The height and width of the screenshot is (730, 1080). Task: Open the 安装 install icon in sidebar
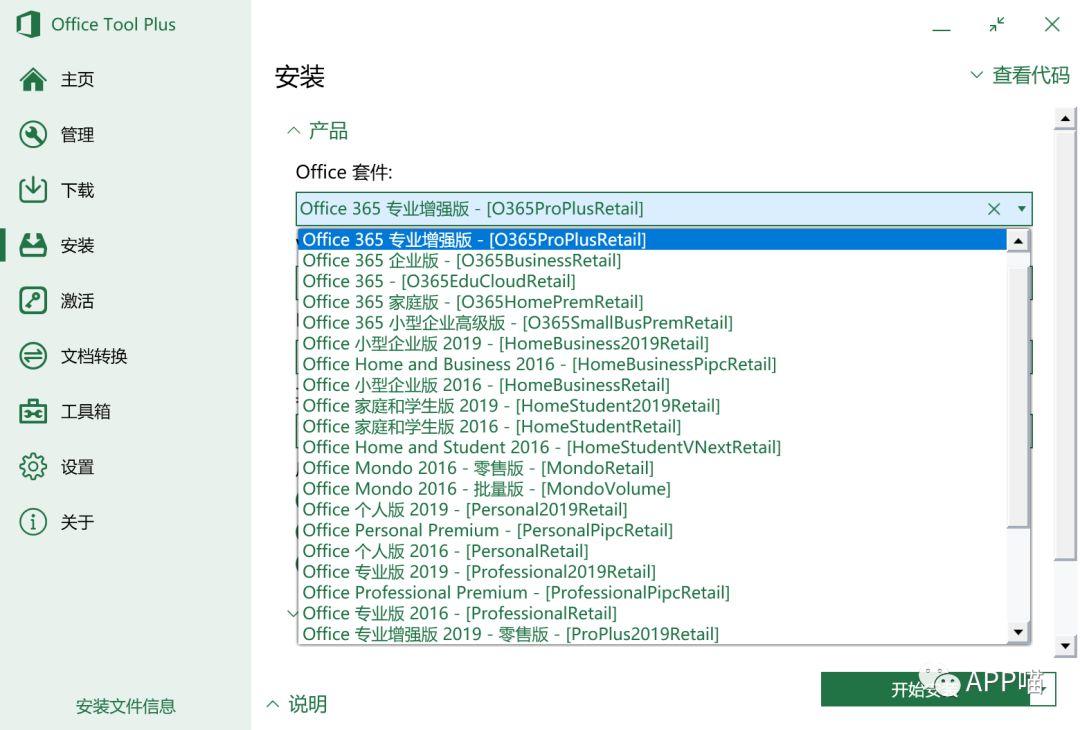point(33,245)
